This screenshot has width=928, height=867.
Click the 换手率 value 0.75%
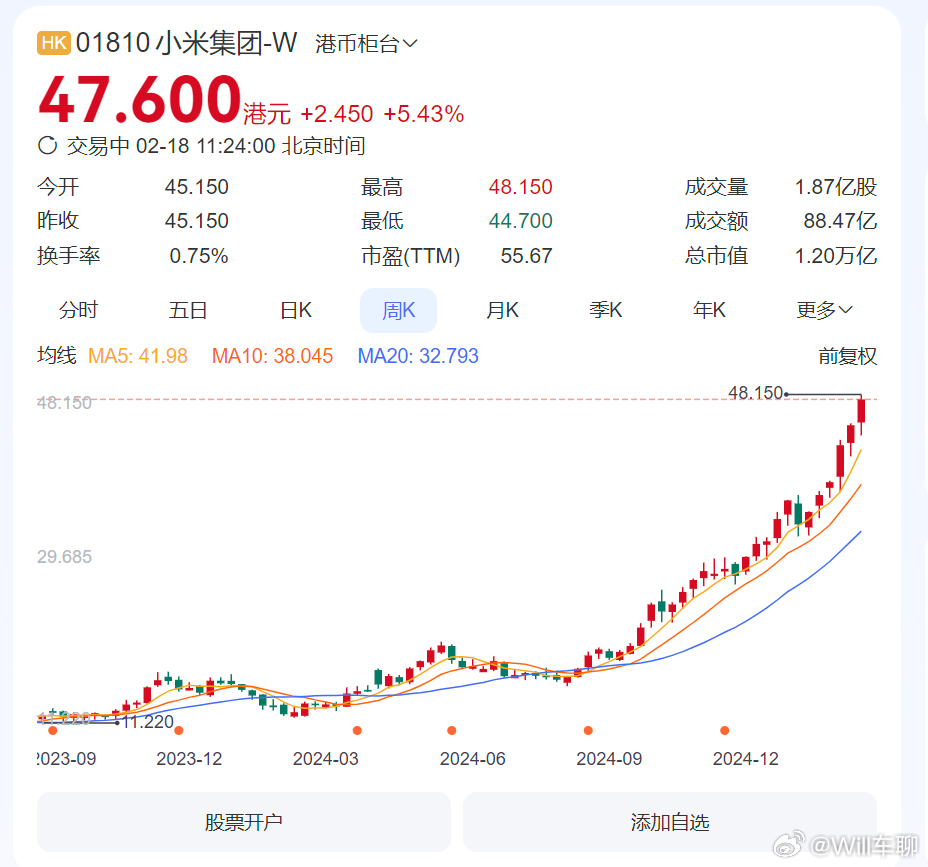tap(199, 256)
